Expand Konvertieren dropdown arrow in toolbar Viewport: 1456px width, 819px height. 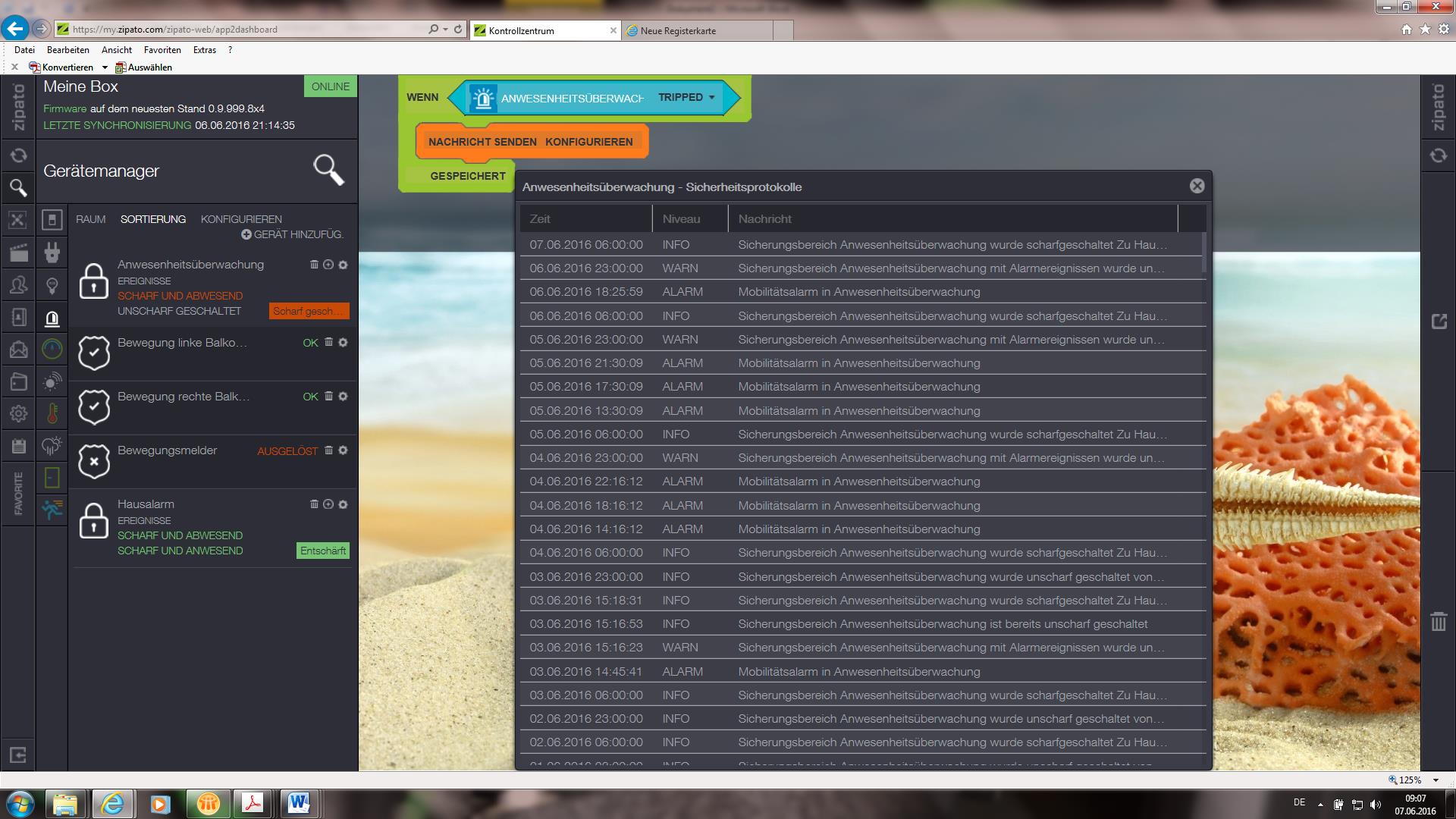click(105, 67)
